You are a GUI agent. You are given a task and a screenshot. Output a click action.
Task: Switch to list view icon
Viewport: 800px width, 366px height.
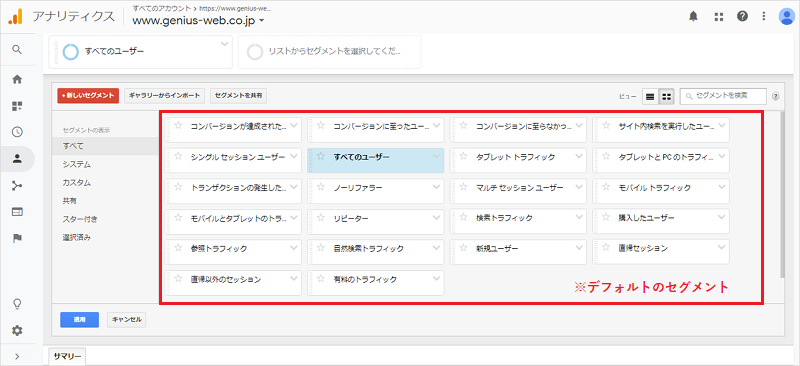click(650, 96)
